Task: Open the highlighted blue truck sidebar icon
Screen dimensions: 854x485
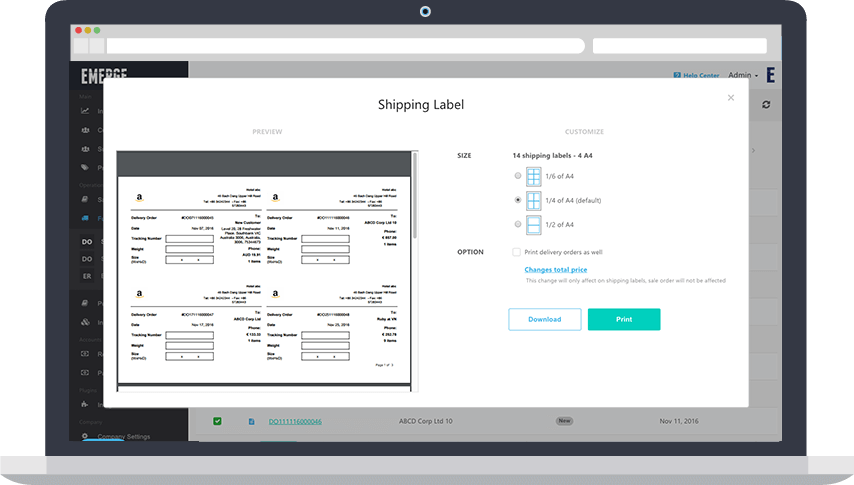Action: 85,218
